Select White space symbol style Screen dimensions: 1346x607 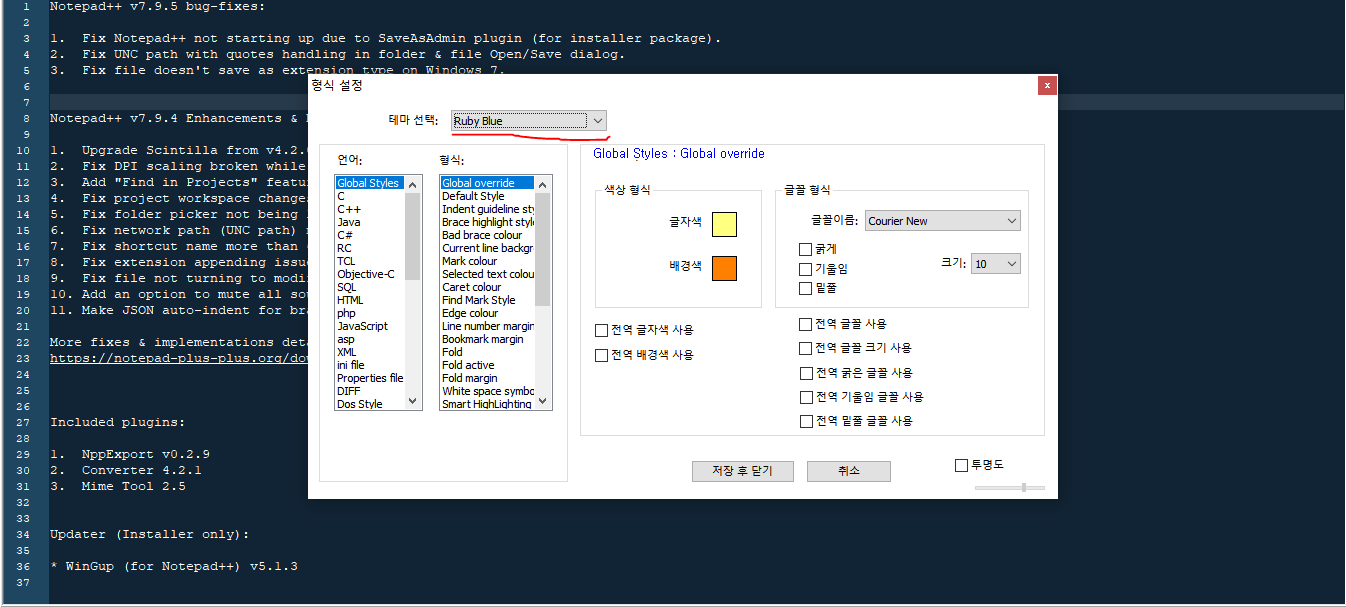tap(487, 391)
